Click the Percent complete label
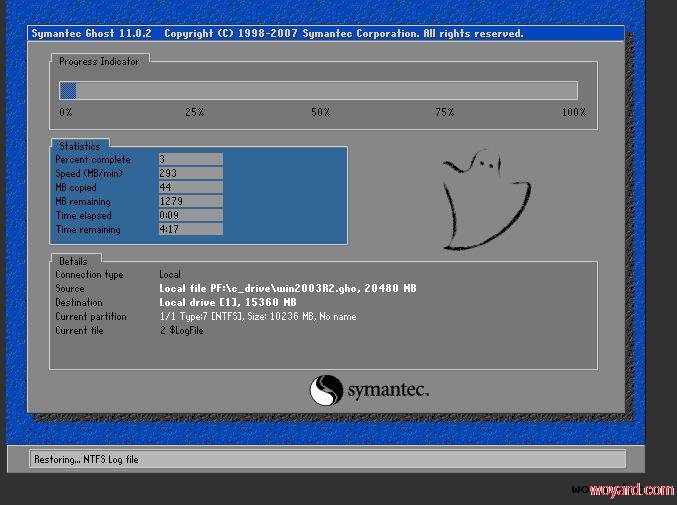Screen dimensions: 677x505 click(93, 159)
